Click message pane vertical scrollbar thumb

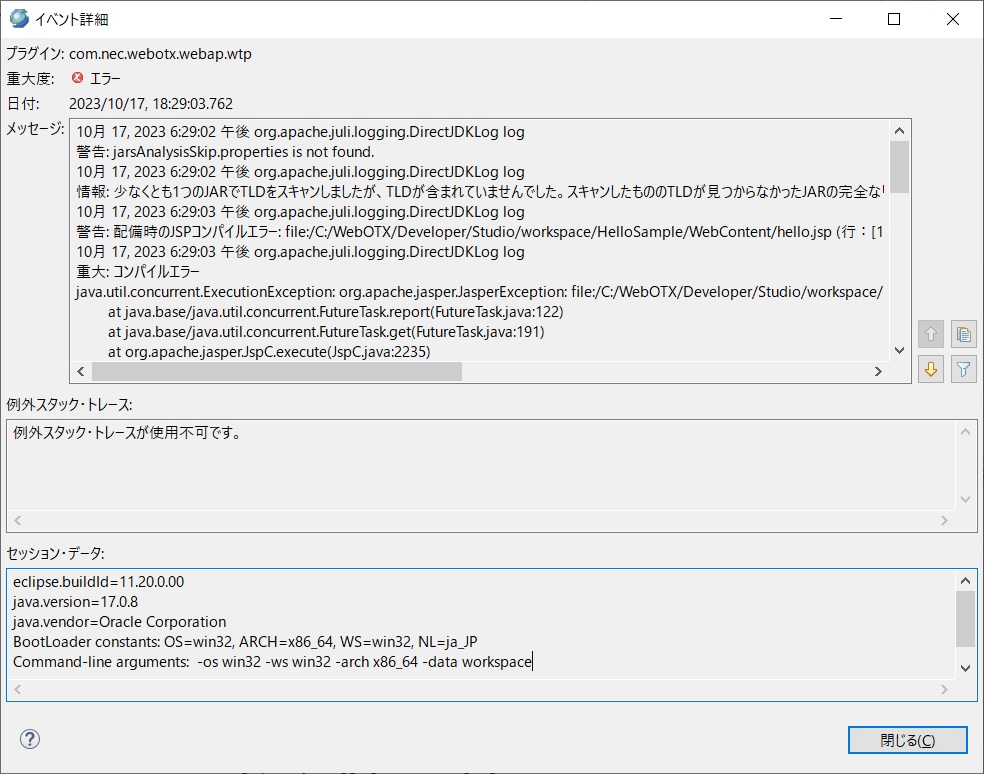899,166
